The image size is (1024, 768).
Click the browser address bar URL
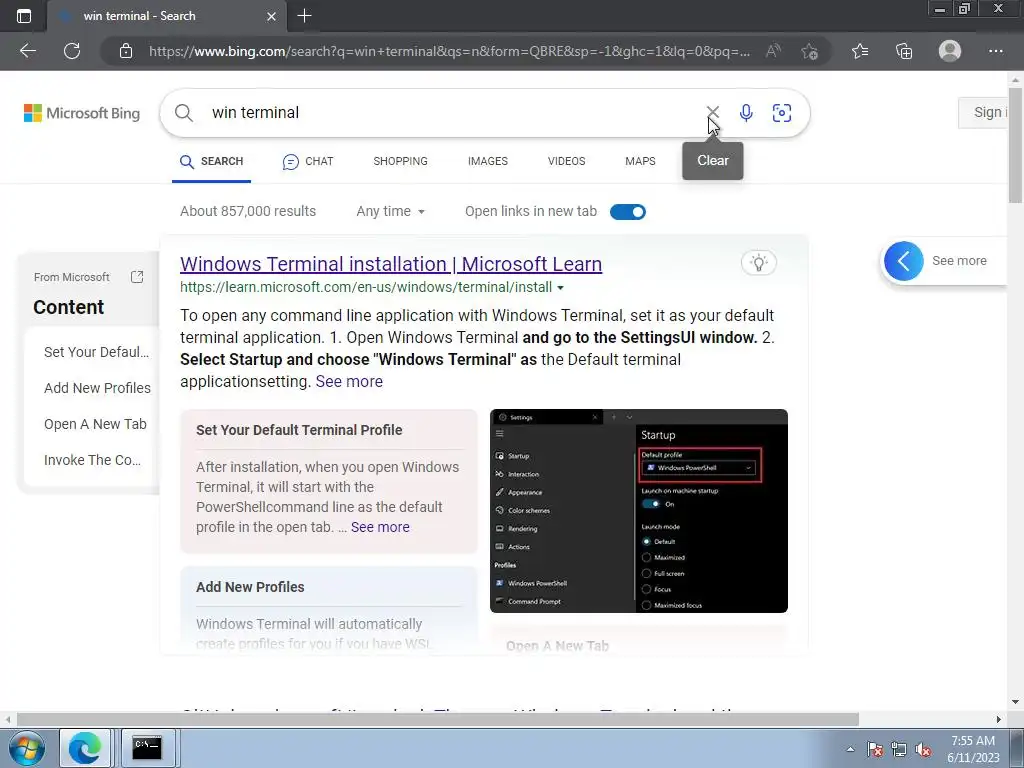click(449, 51)
